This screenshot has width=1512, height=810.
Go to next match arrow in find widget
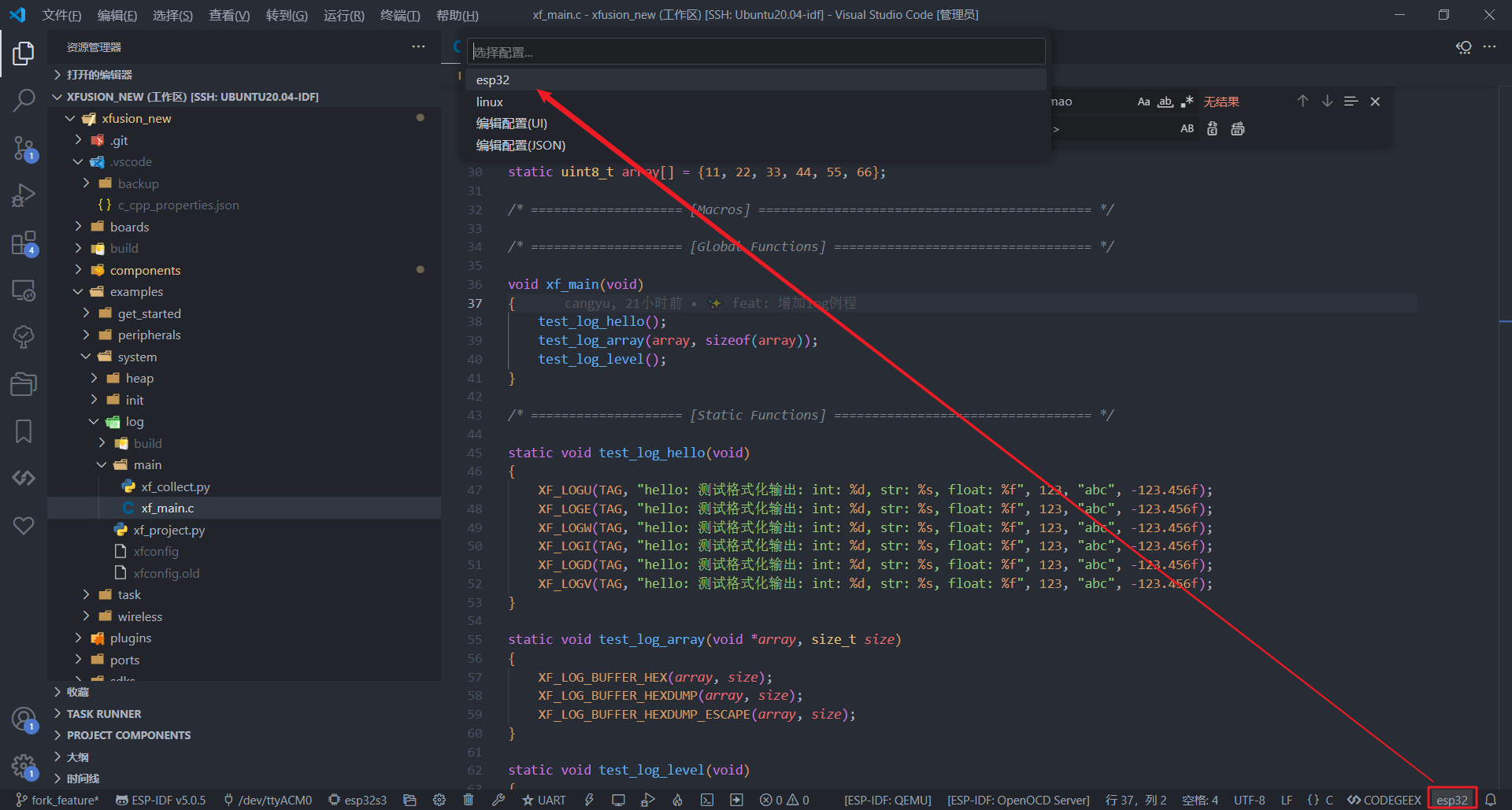(x=1327, y=101)
